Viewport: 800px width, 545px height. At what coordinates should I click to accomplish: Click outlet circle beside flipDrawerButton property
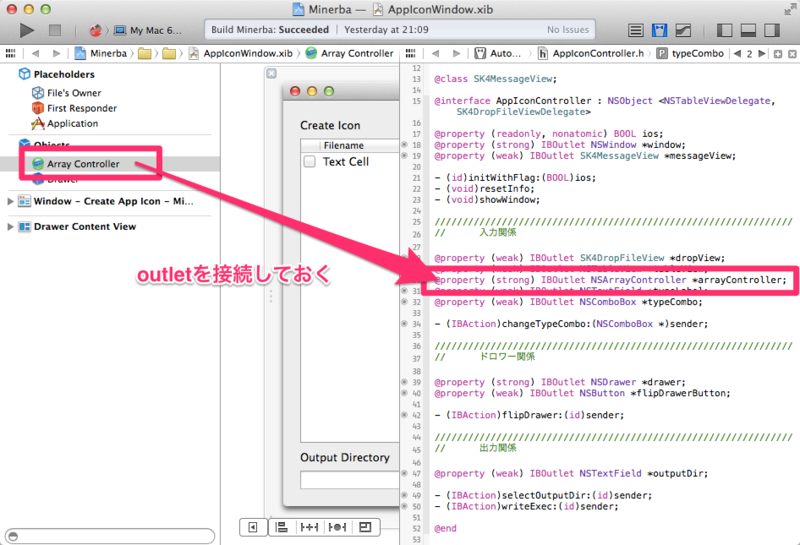[x=404, y=393]
